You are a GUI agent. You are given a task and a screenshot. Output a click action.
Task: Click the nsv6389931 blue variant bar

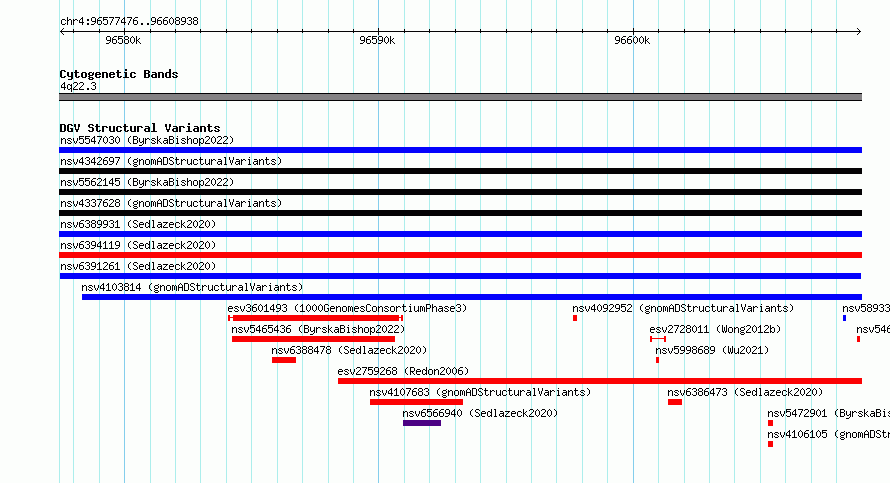460,234
